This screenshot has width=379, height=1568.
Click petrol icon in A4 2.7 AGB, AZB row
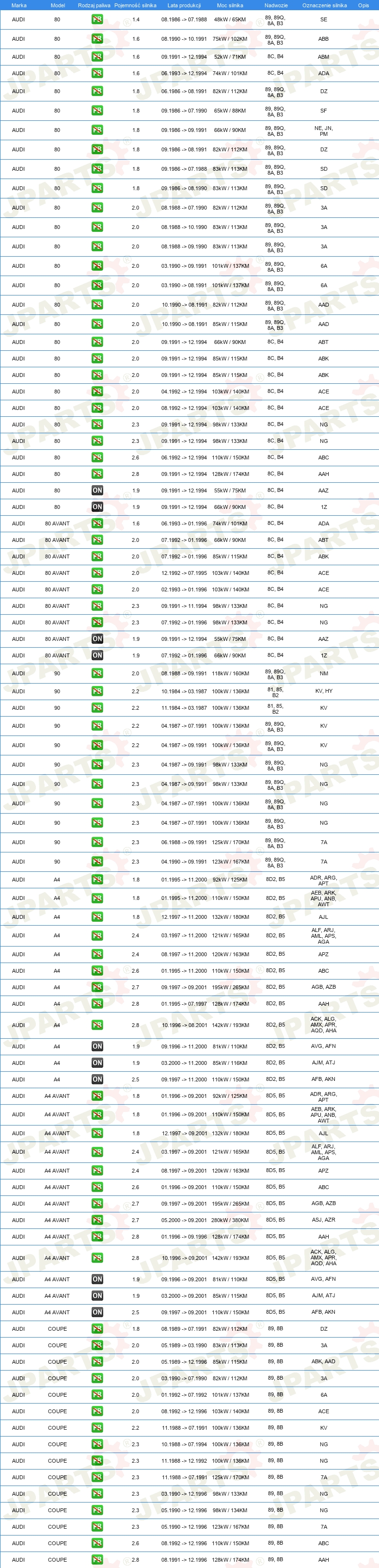point(97,987)
